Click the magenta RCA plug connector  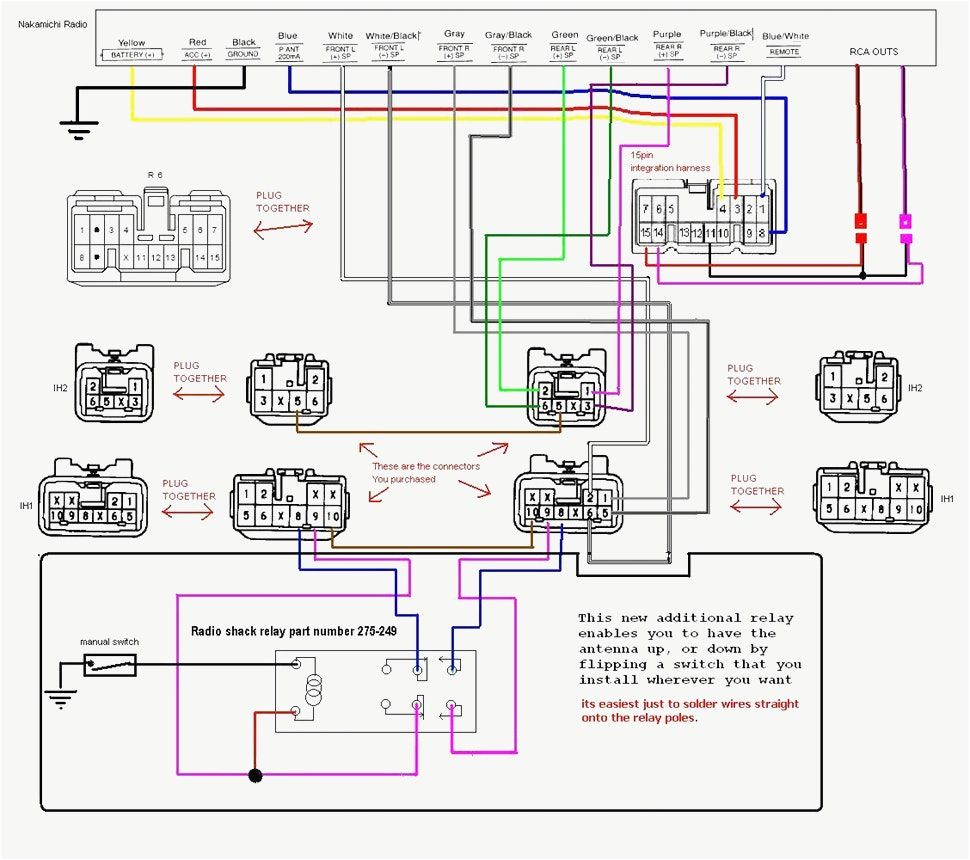tap(906, 229)
